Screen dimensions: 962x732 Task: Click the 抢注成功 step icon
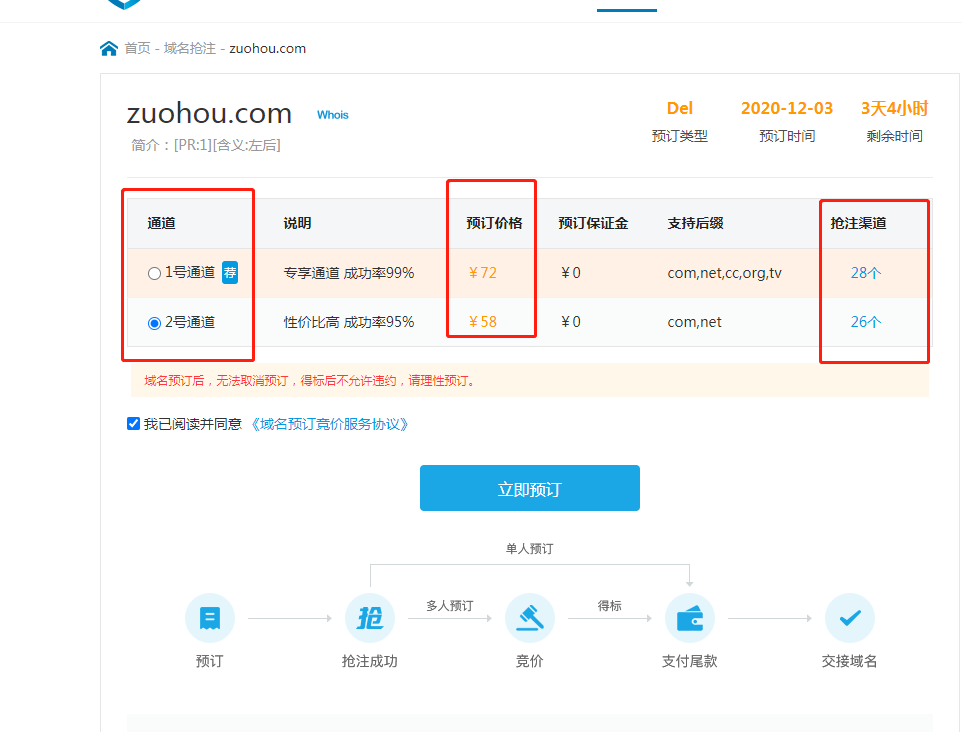[370, 618]
